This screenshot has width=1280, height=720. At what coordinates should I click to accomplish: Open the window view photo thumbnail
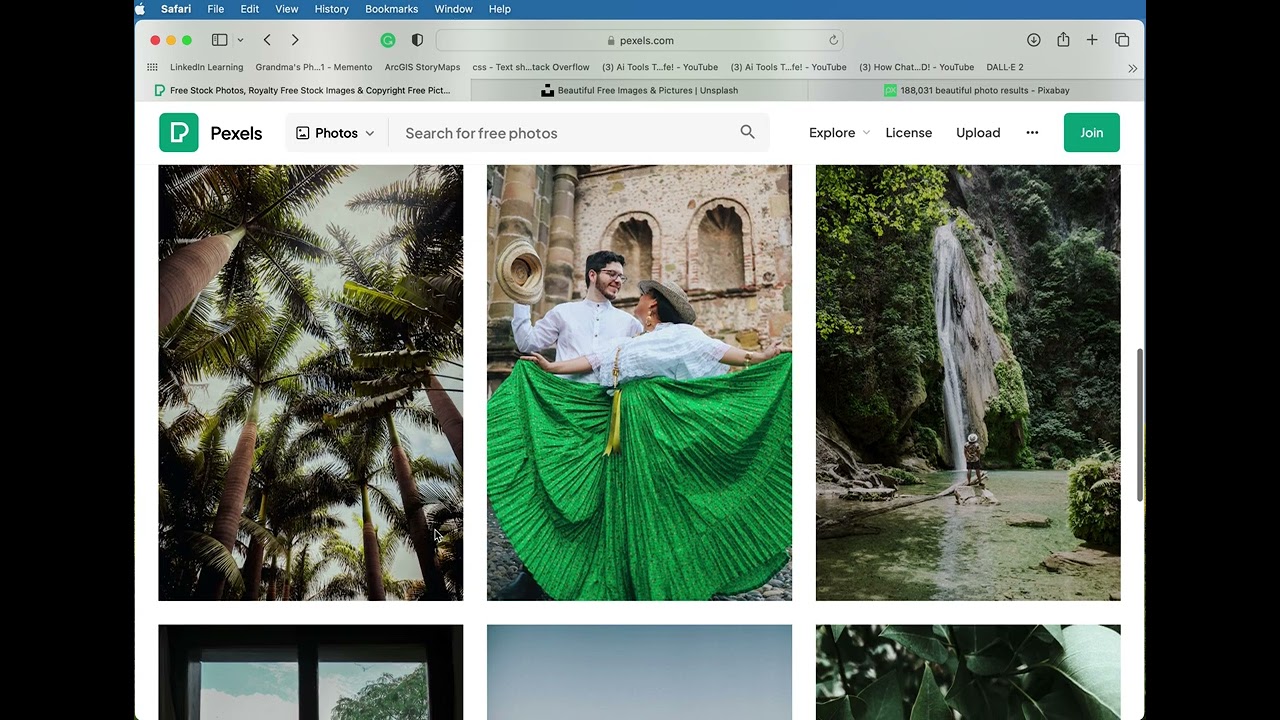tap(311, 672)
